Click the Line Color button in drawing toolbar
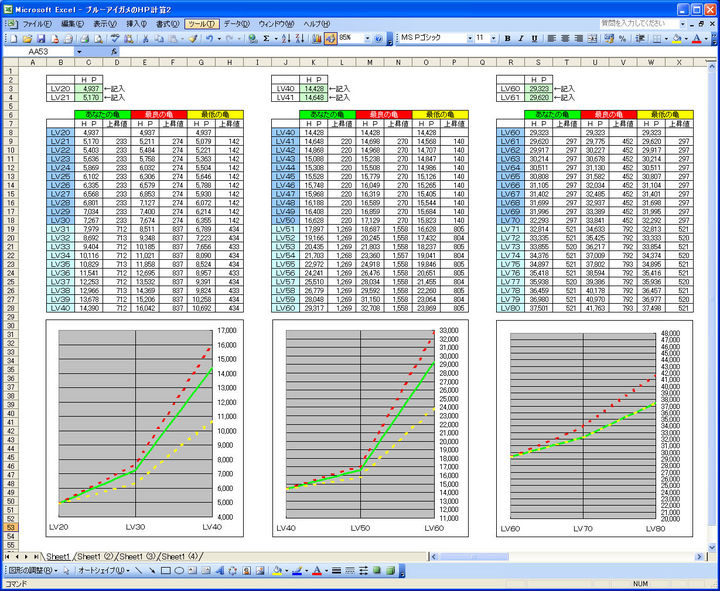This screenshot has width=720, height=591. 297,571
